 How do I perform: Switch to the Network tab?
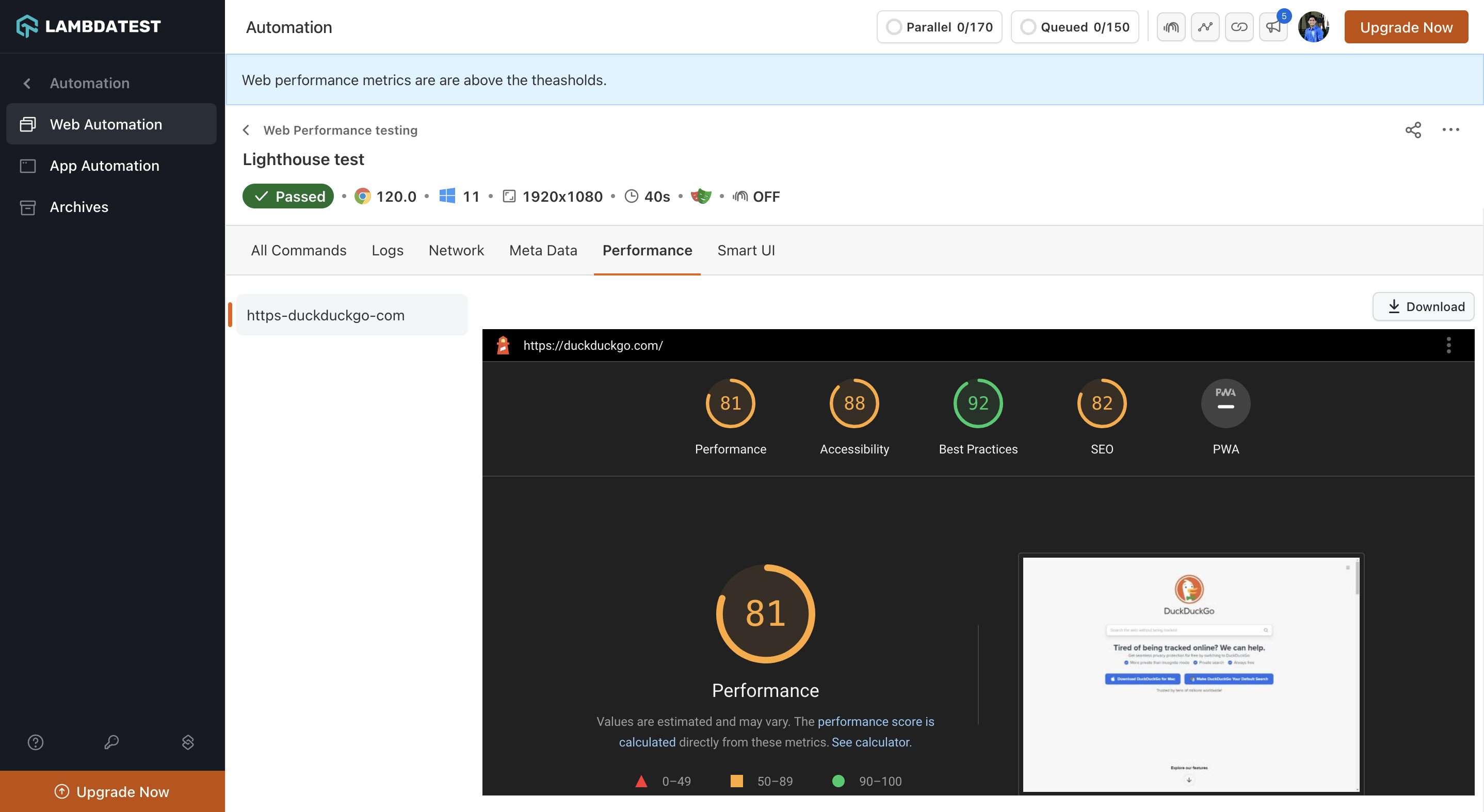click(456, 251)
